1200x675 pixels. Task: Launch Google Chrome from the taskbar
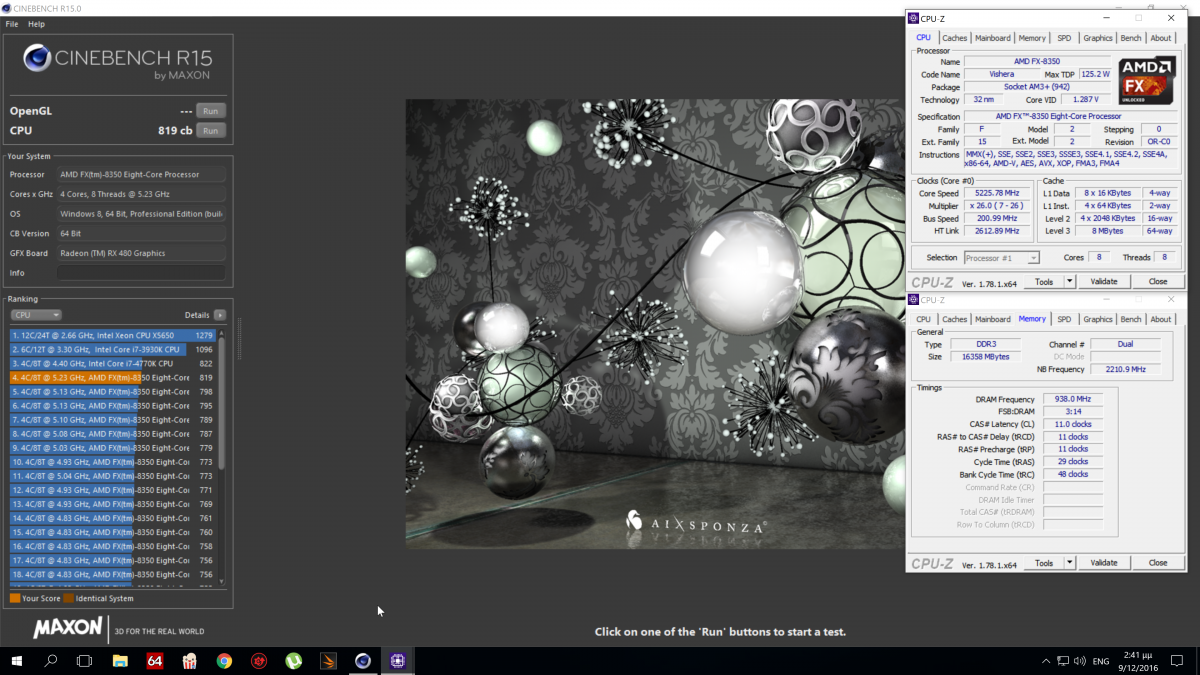pos(224,661)
